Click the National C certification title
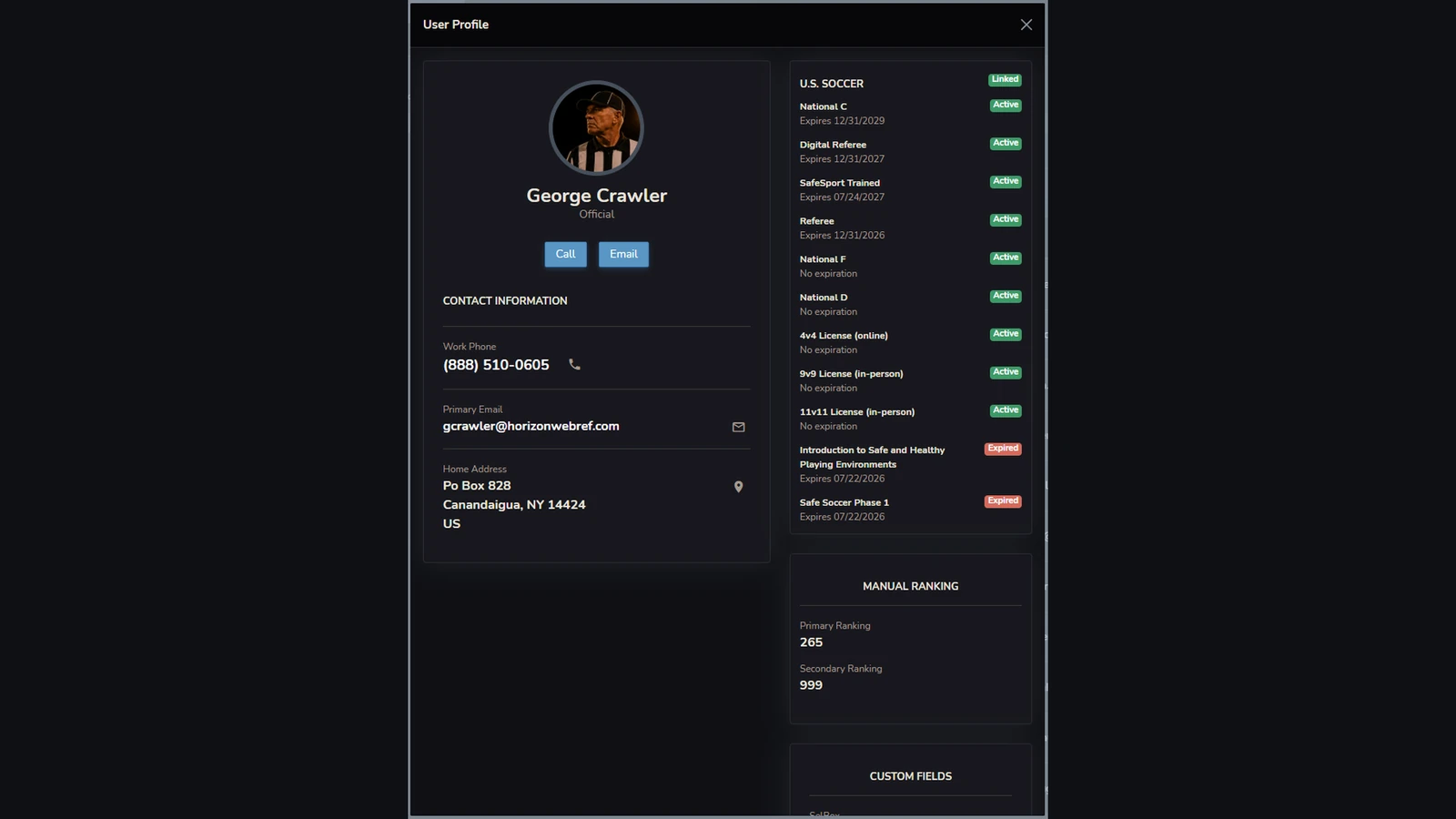 [x=823, y=106]
